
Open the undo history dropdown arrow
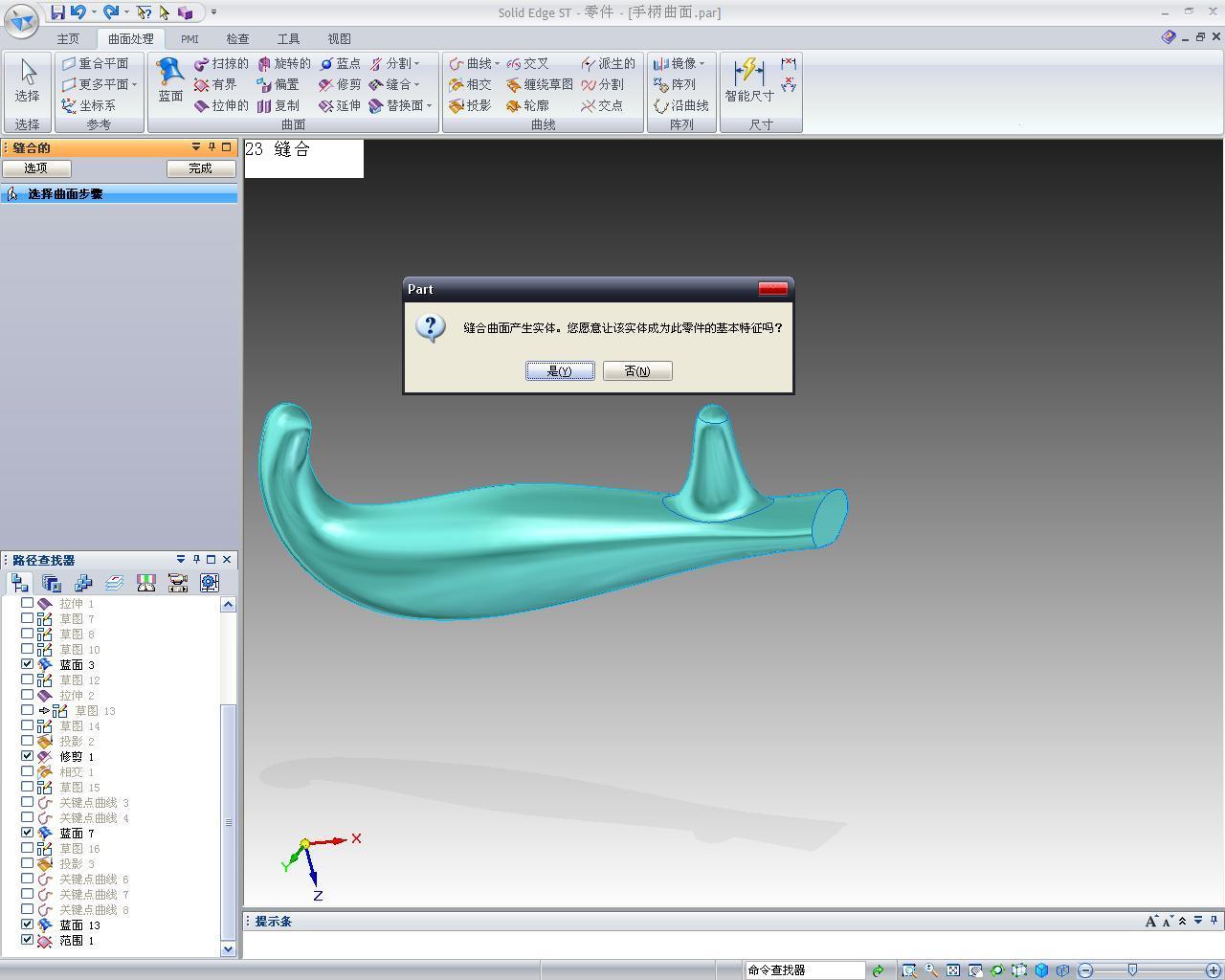coord(94,12)
